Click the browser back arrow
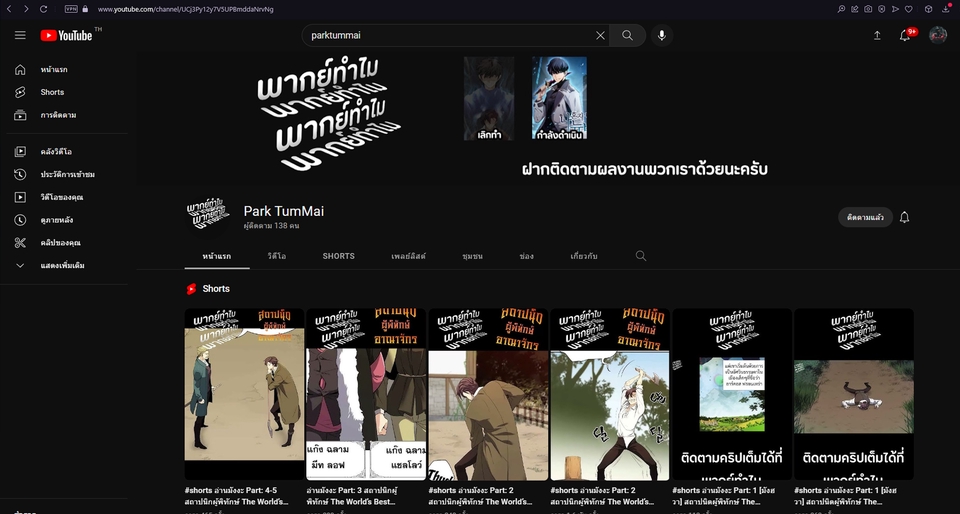This screenshot has width=960, height=514. coord(9,9)
